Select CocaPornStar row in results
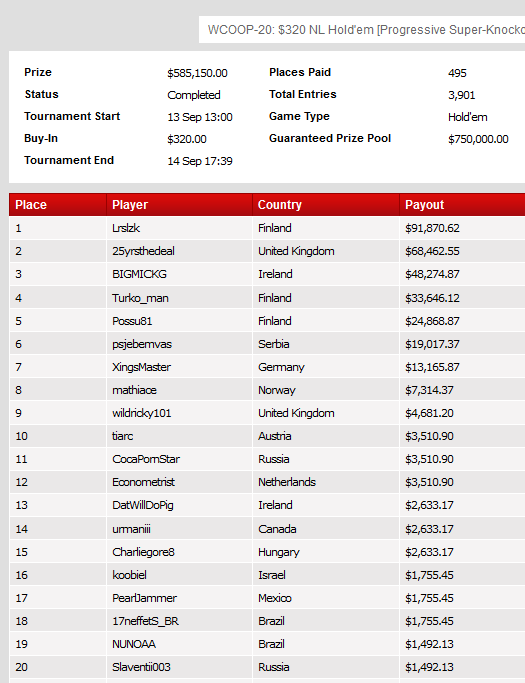This screenshot has height=683, width=525. [267, 459]
